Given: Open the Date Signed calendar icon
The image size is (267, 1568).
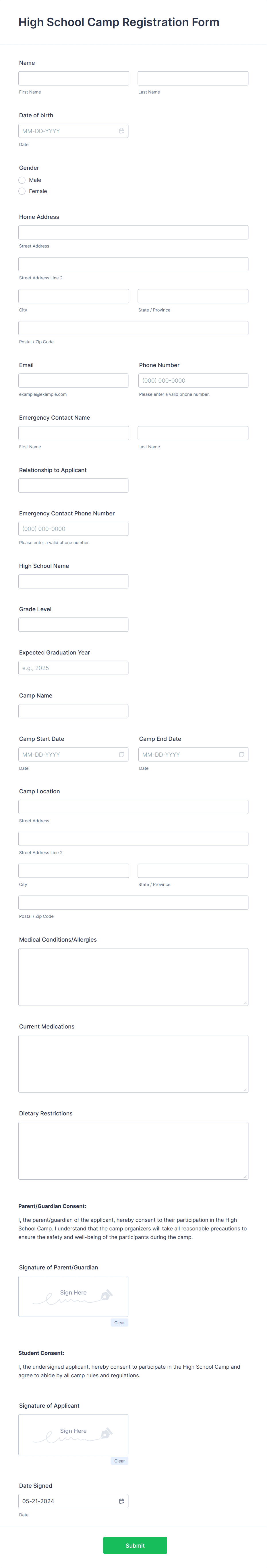Looking at the screenshot, I should click(121, 1501).
